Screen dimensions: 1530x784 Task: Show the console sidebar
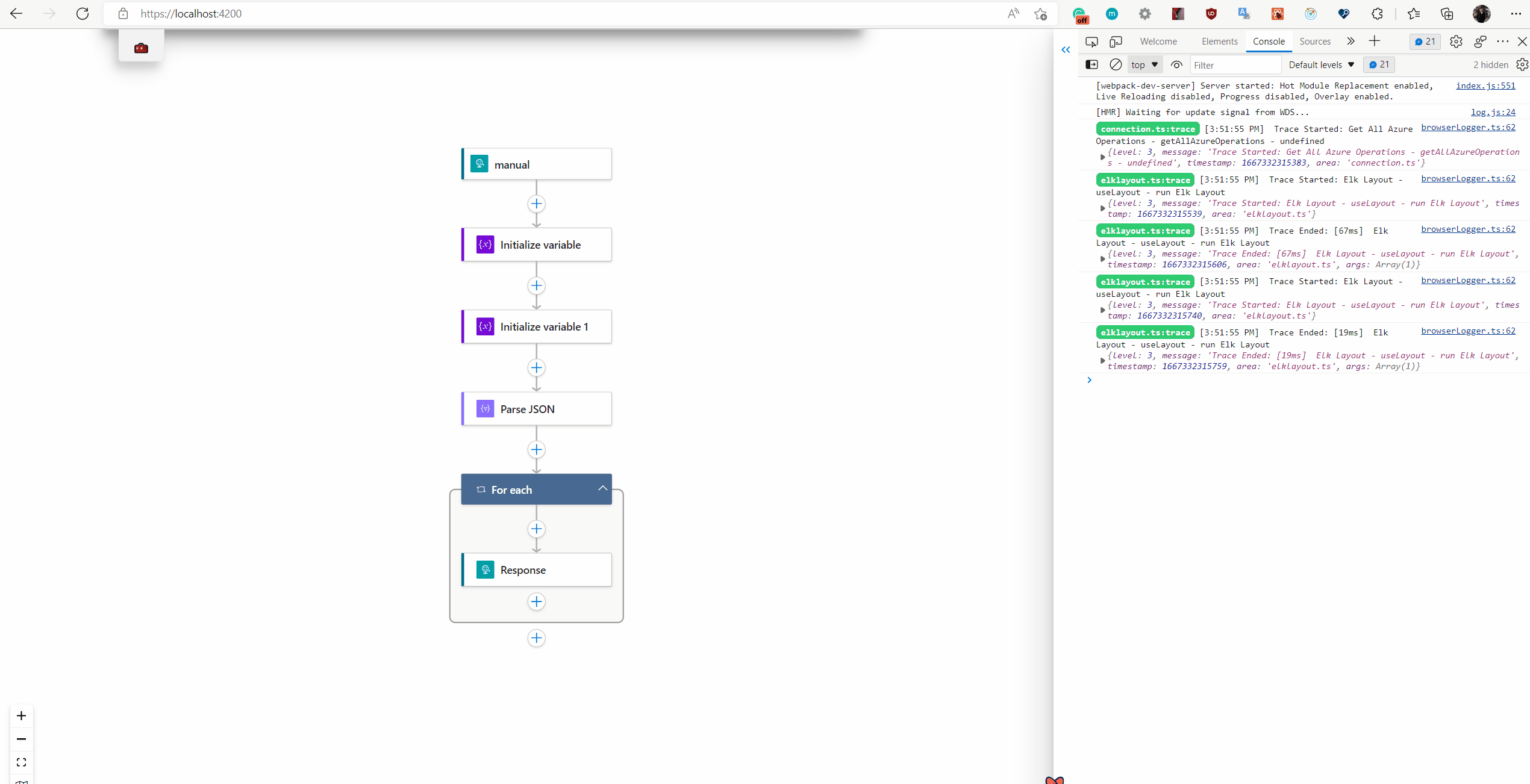pyautogui.click(x=1092, y=64)
